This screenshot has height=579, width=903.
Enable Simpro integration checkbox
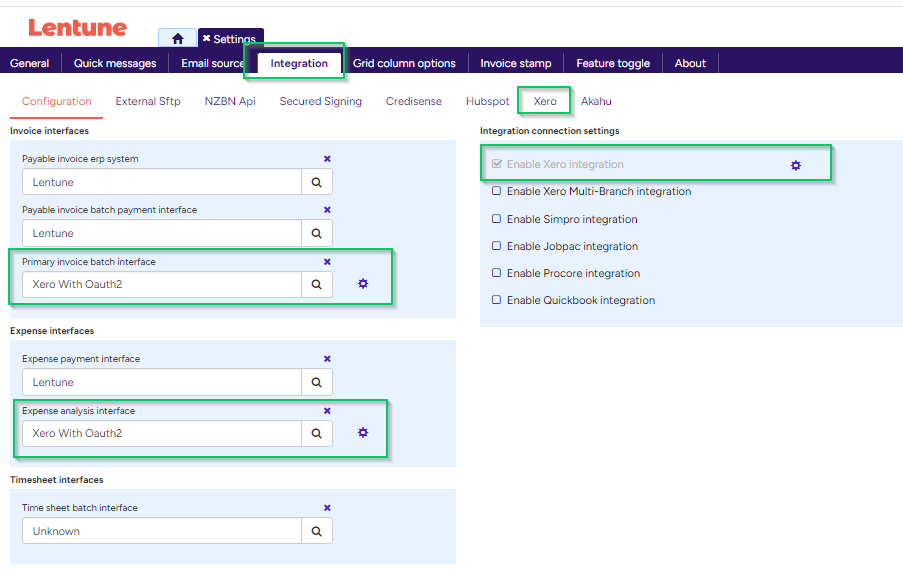[496, 219]
